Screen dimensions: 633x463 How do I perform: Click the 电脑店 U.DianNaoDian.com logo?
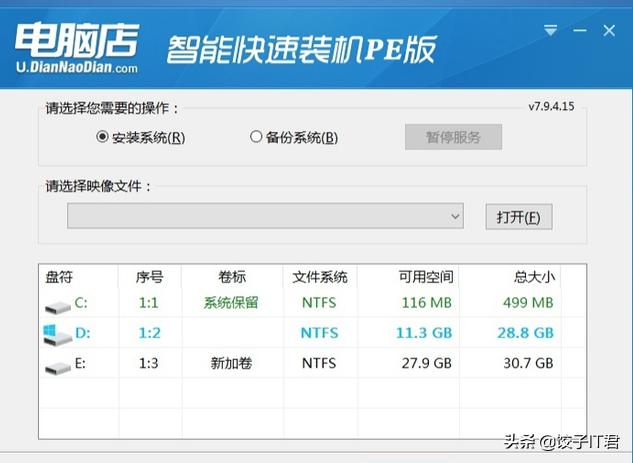click(x=77, y=48)
